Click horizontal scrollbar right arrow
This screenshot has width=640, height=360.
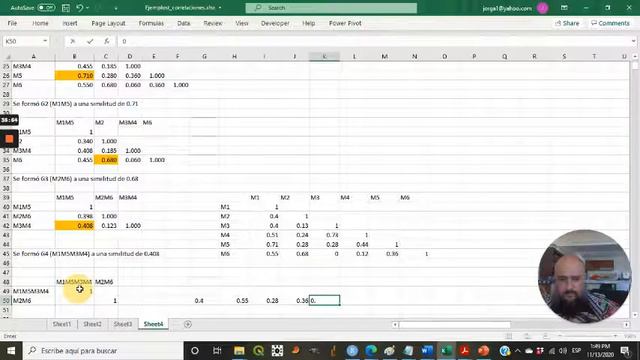tap(626, 324)
